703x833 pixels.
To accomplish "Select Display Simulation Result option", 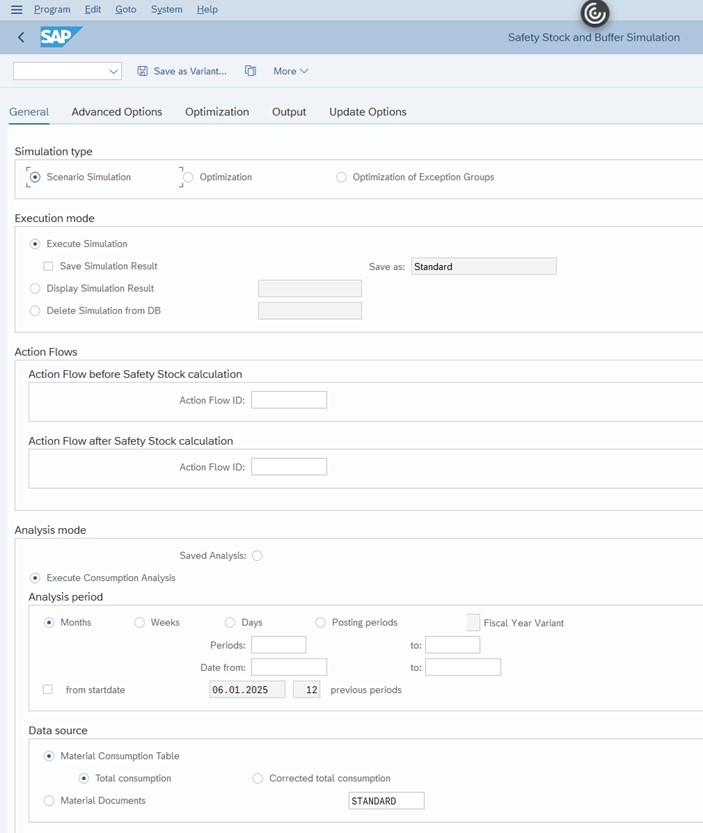I will (x=35, y=288).
